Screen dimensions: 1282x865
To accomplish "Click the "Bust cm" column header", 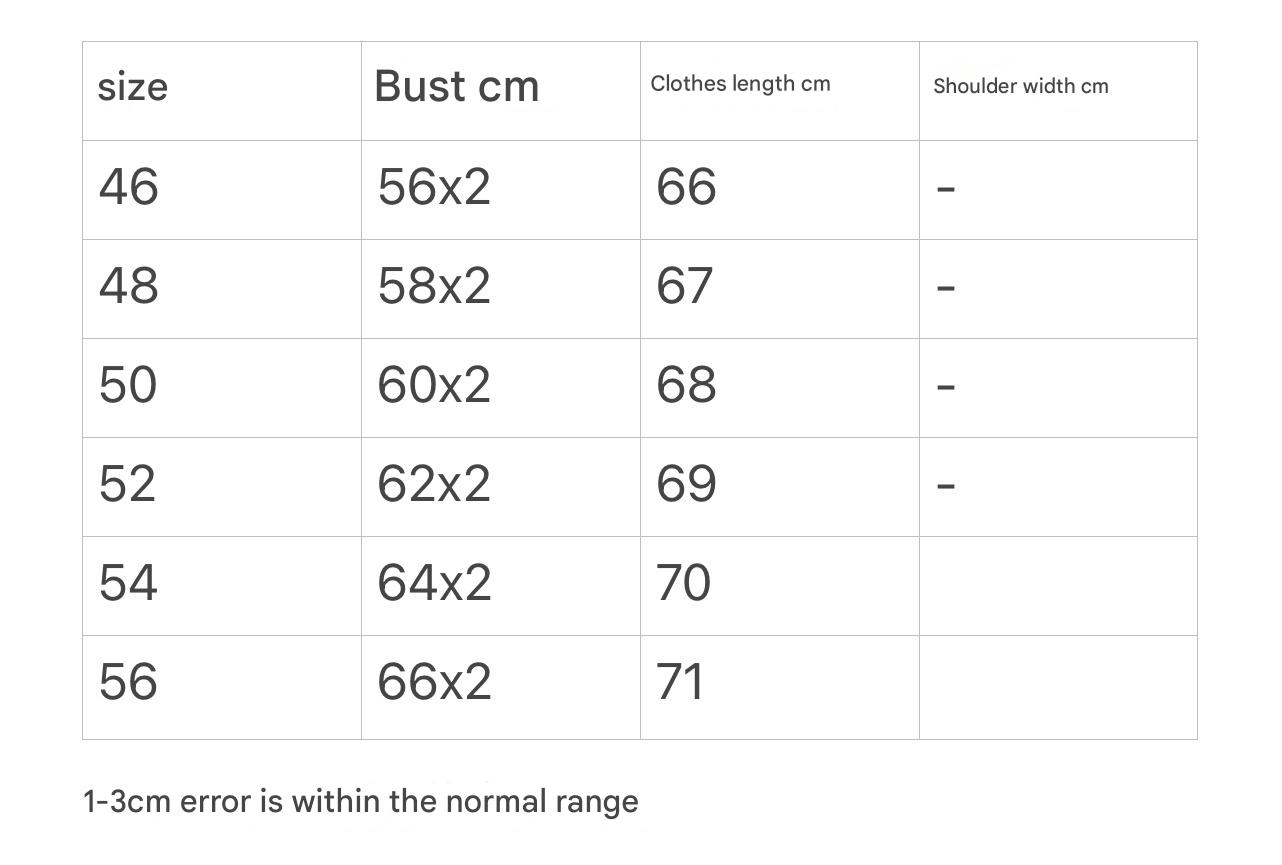I will pos(457,87).
